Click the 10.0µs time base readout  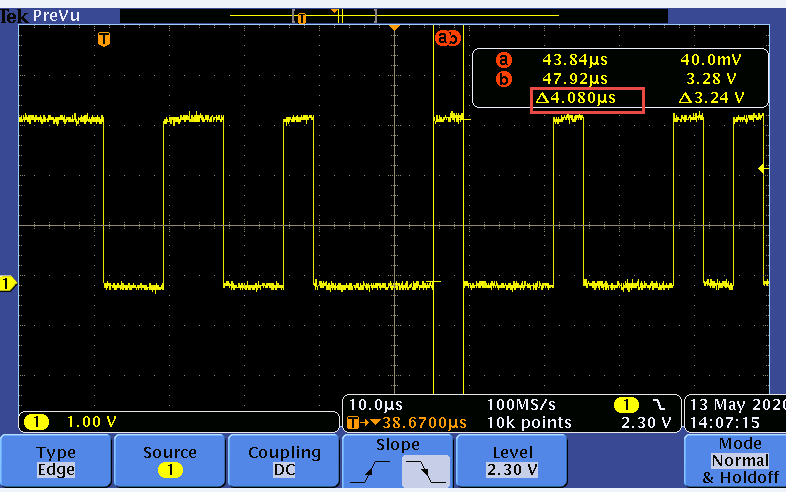click(375, 405)
